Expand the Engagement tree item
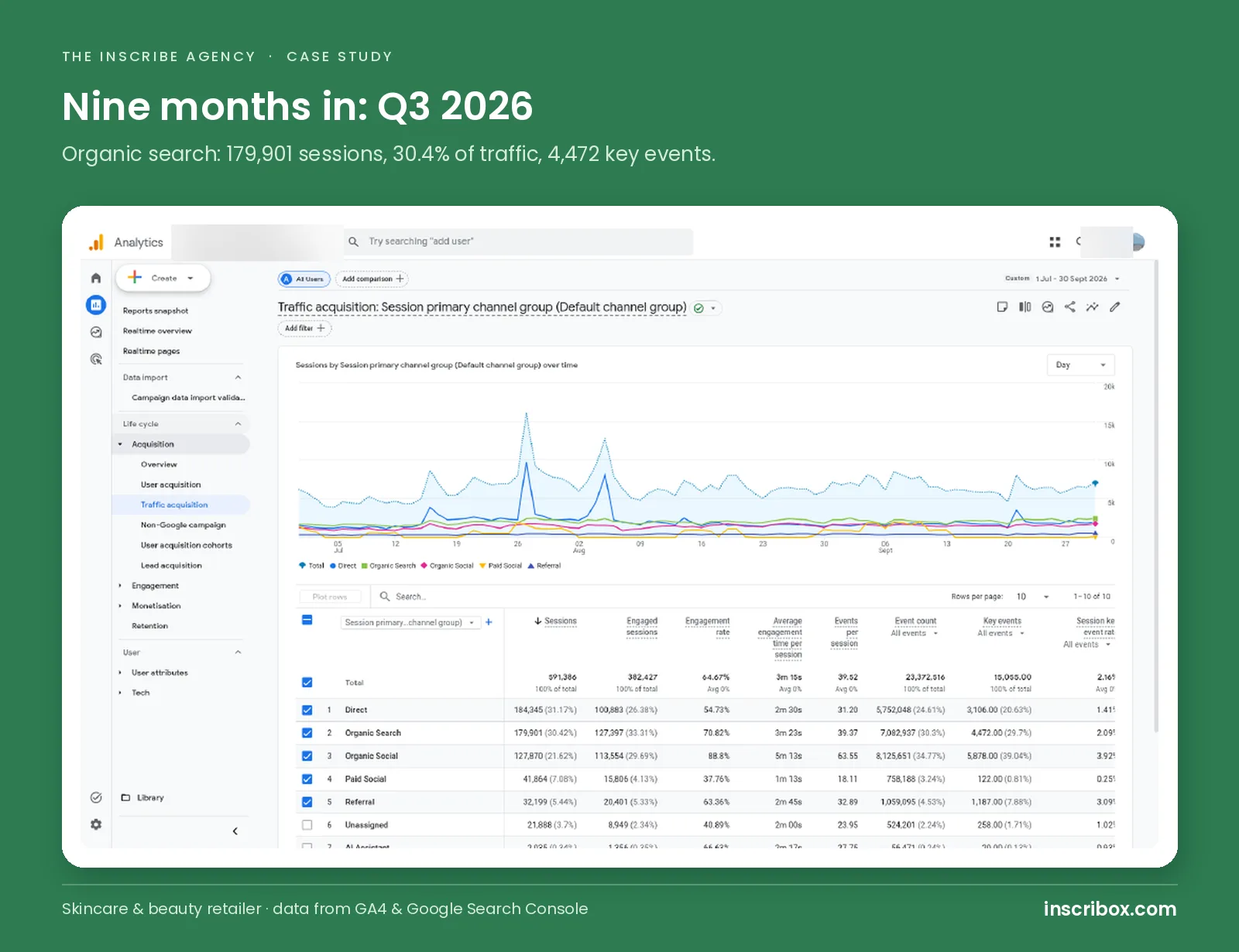Viewport: 1239px width, 952px height. [120, 586]
